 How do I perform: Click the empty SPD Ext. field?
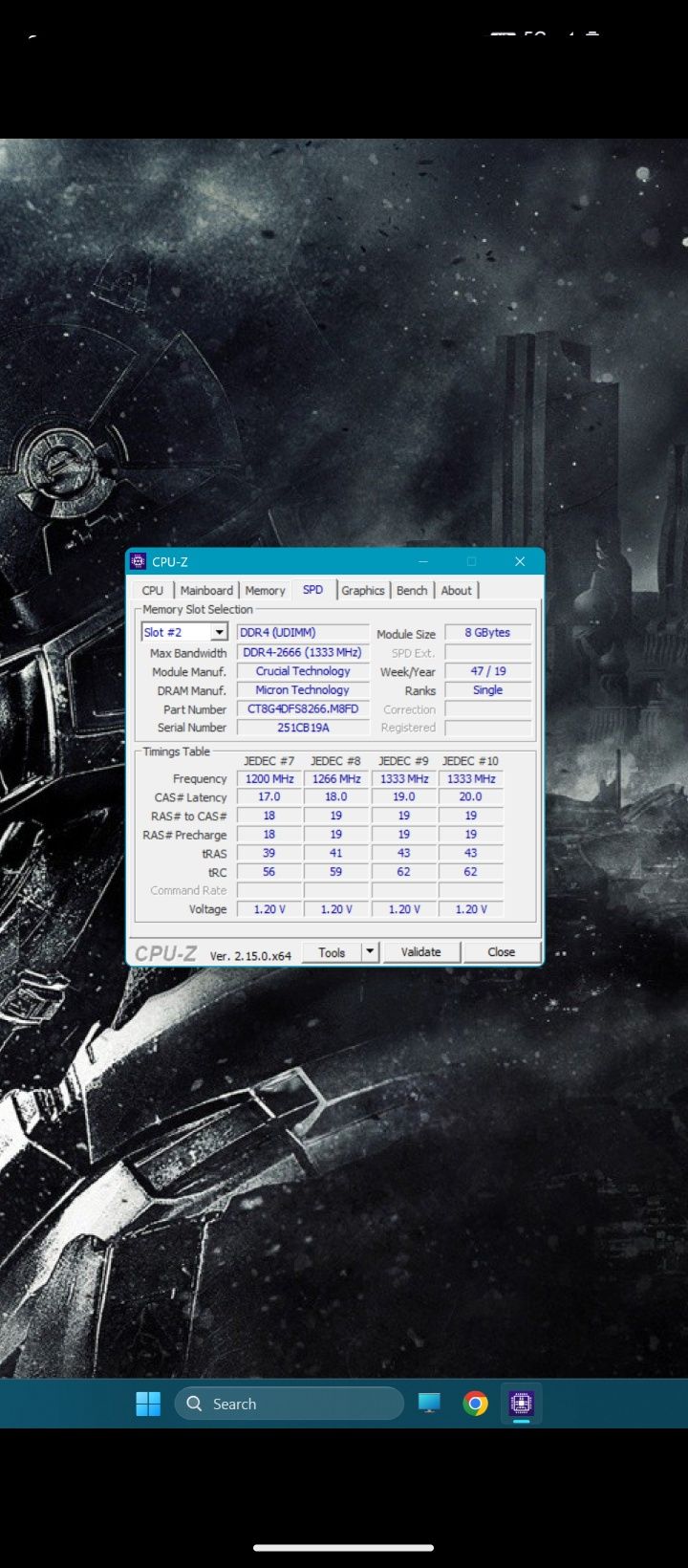point(487,652)
